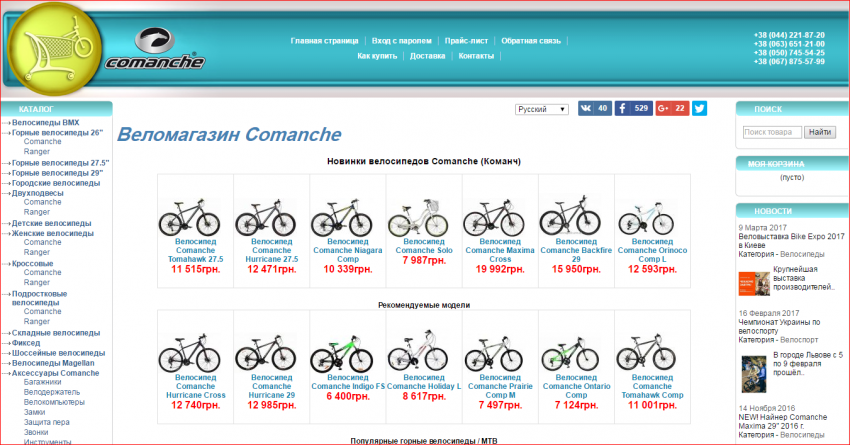Open Как купить menu item
The image size is (850, 445).
coord(377,56)
